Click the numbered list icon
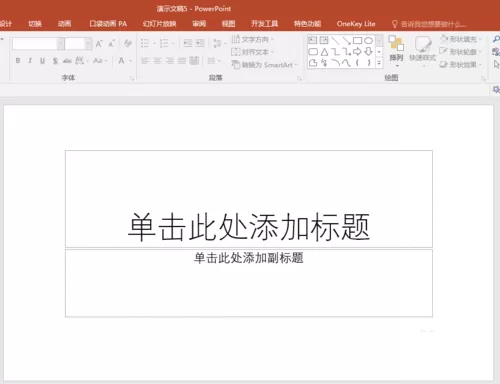Image resolution: width=500 pixels, height=384 pixels. tap(164, 43)
